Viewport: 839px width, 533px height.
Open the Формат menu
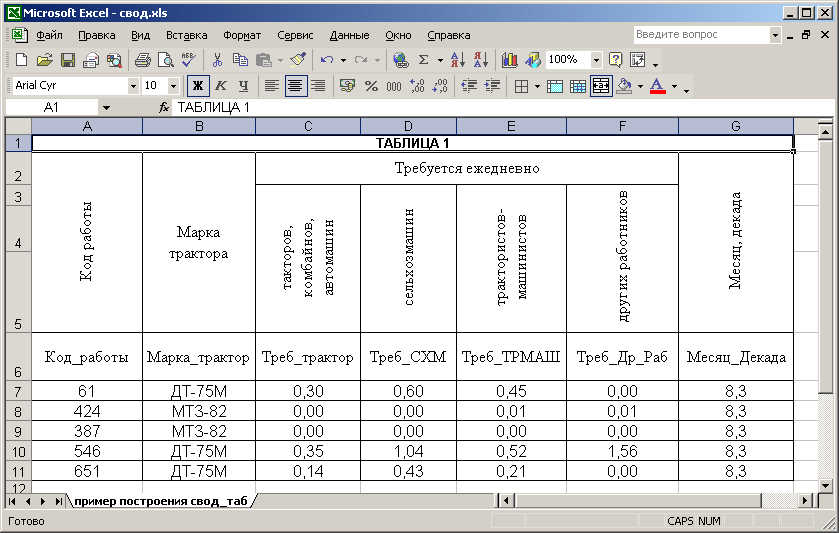tap(242, 35)
